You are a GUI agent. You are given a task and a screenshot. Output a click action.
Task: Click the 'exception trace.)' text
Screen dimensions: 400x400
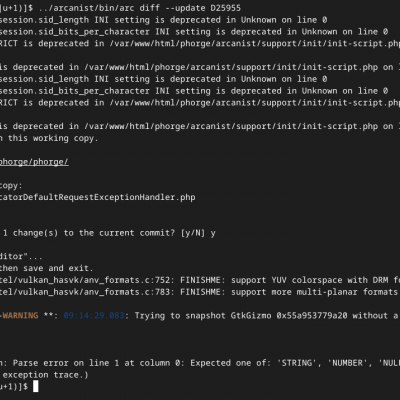(x=46, y=375)
